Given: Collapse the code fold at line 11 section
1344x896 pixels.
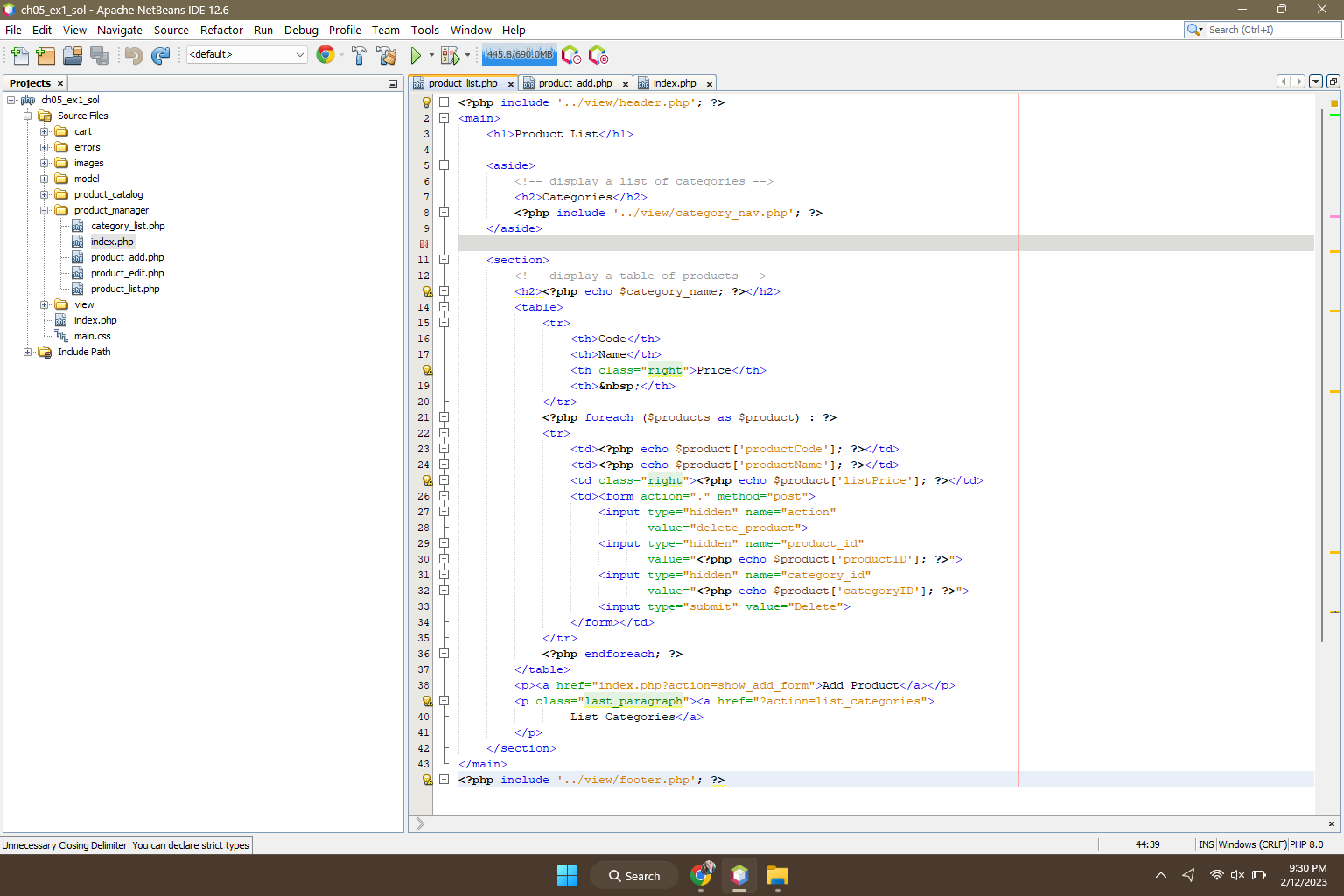Looking at the screenshot, I should [x=444, y=260].
